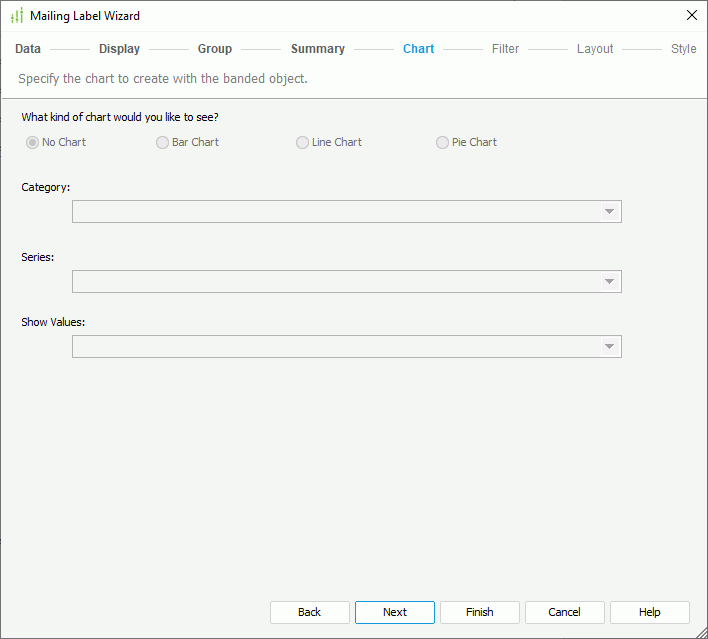Open Help for the wizard

(x=650, y=612)
